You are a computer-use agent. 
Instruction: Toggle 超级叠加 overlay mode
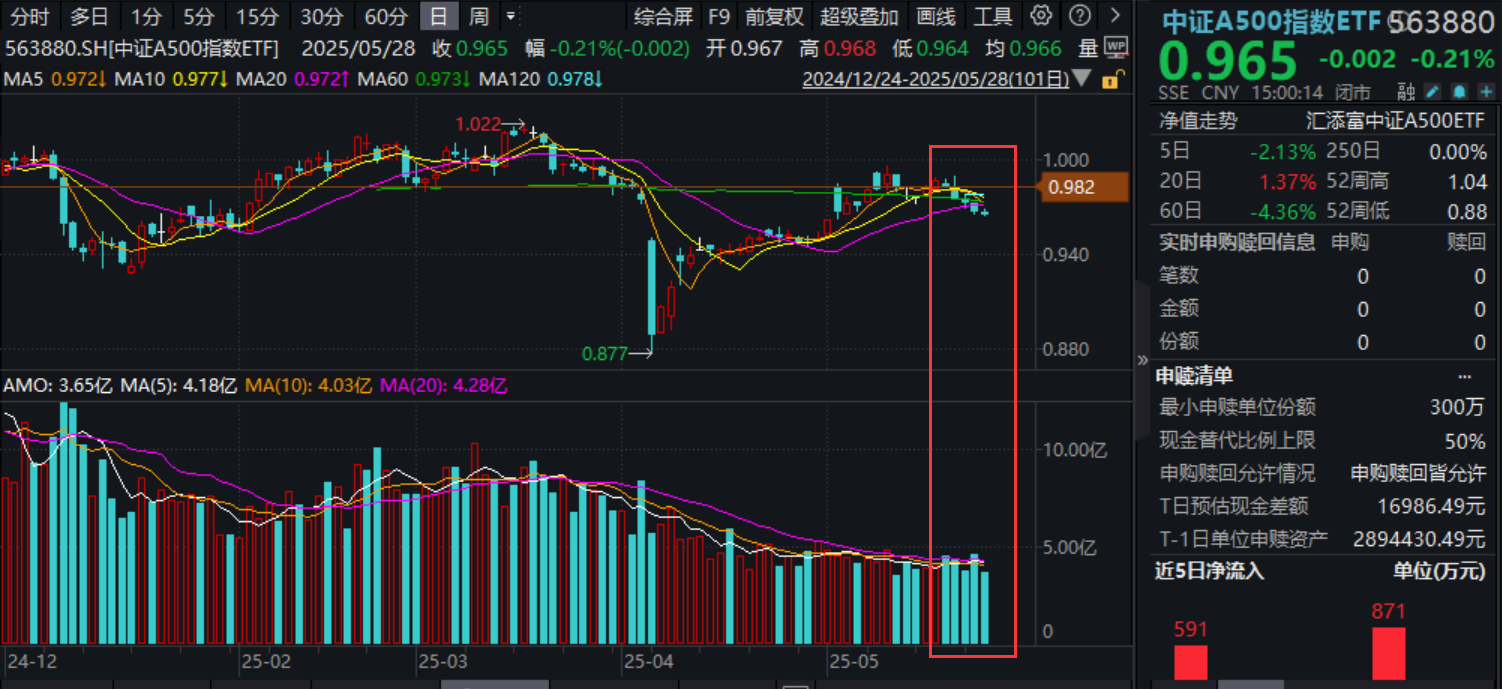861,16
